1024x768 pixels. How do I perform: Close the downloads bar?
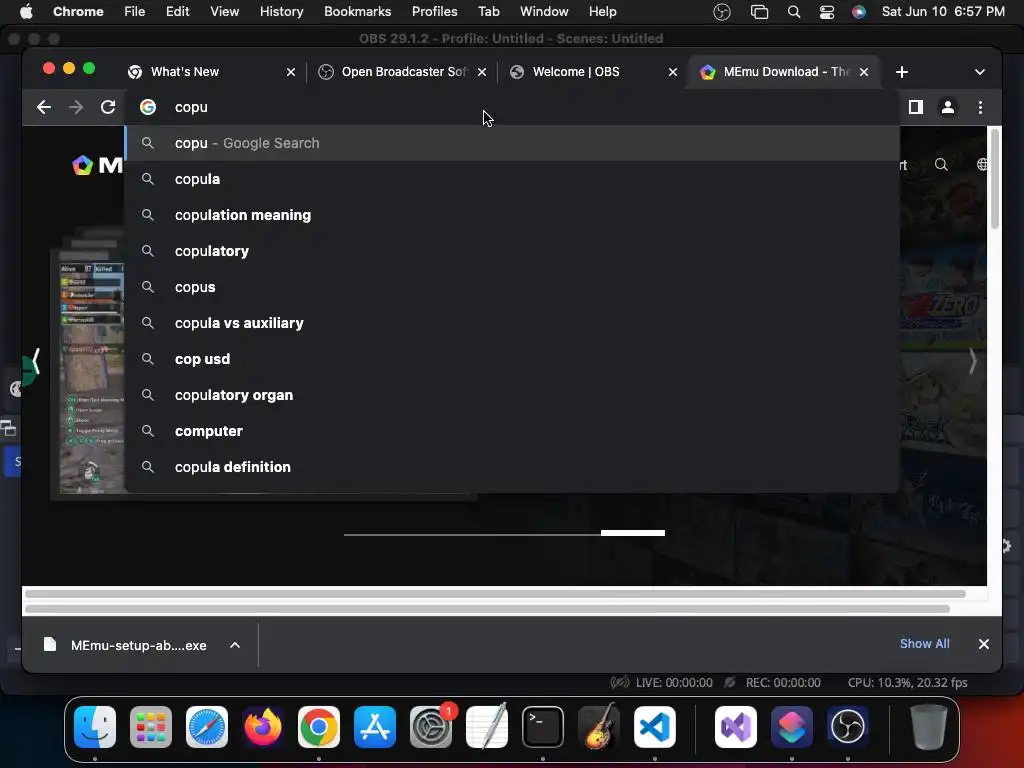click(984, 644)
